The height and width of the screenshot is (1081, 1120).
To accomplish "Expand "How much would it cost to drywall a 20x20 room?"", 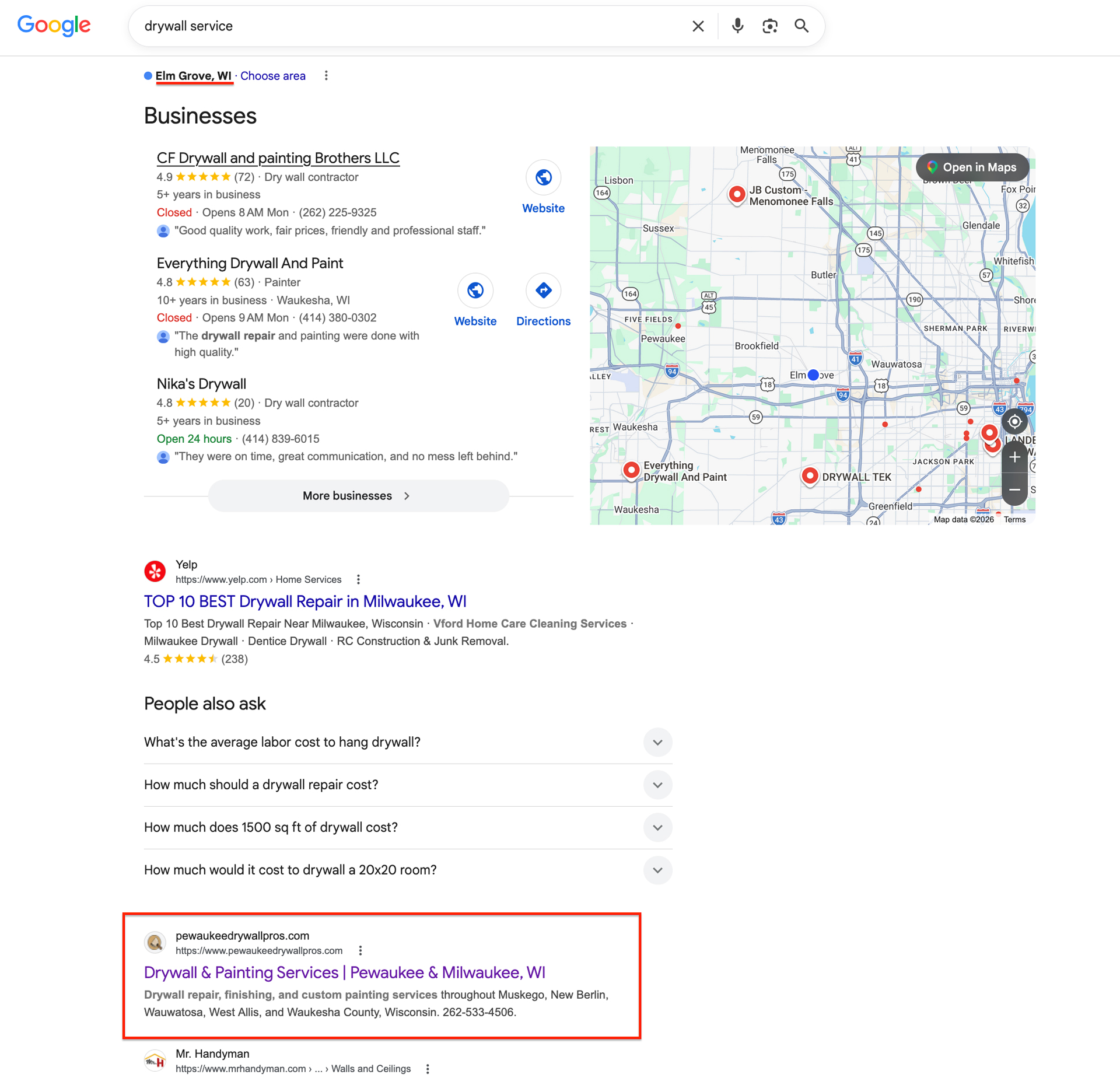I will click(408, 870).
